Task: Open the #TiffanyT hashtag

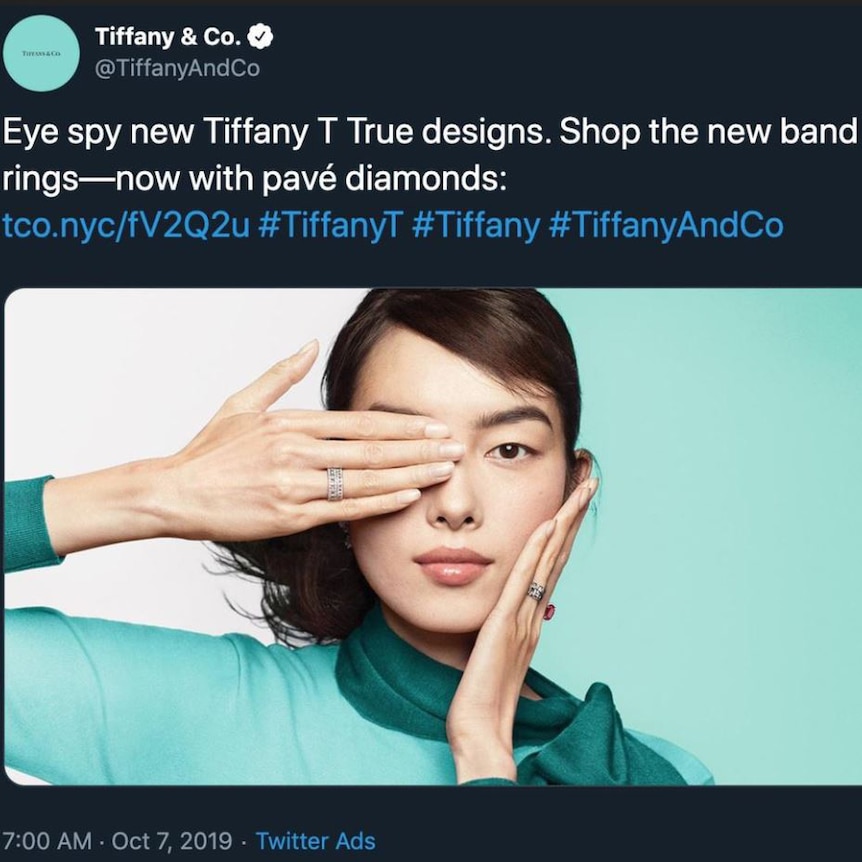Action: 331,225
